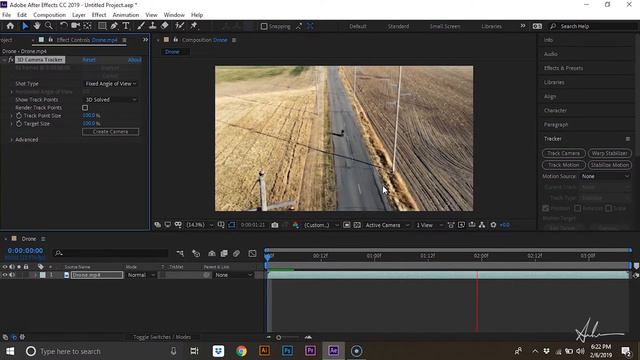Image resolution: width=640 pixels, height=360 pixels.
Task: Expand workspace overflow chevrons
Action: coord(522,26)
